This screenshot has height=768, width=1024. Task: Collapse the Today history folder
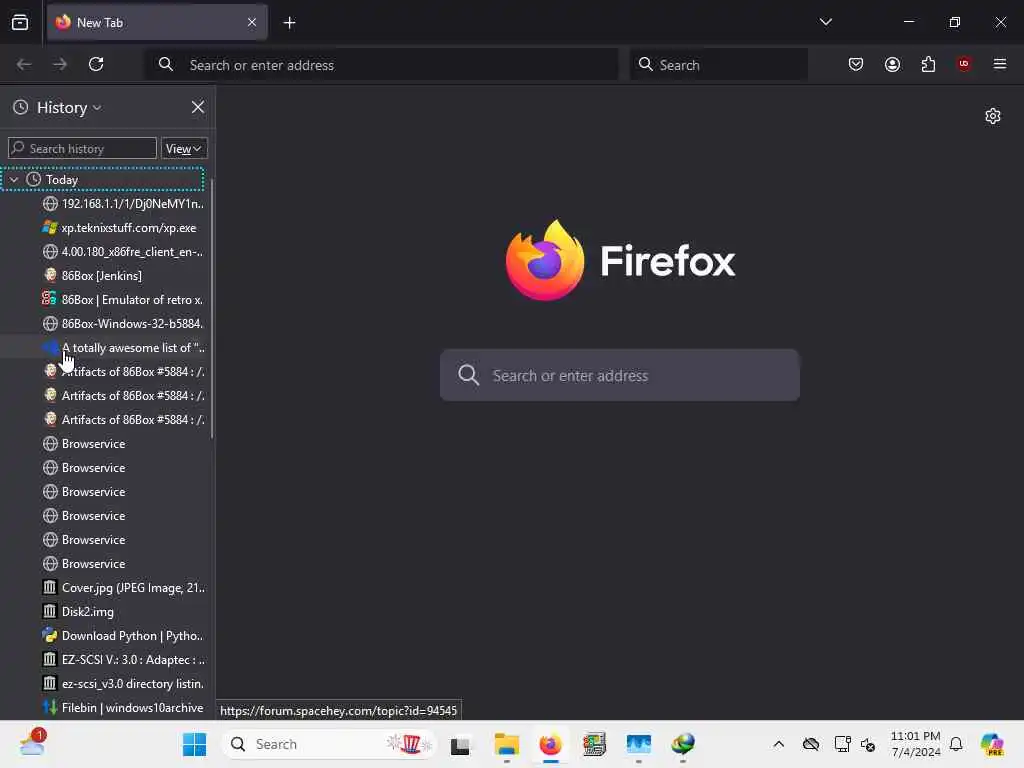click(14, 180)
